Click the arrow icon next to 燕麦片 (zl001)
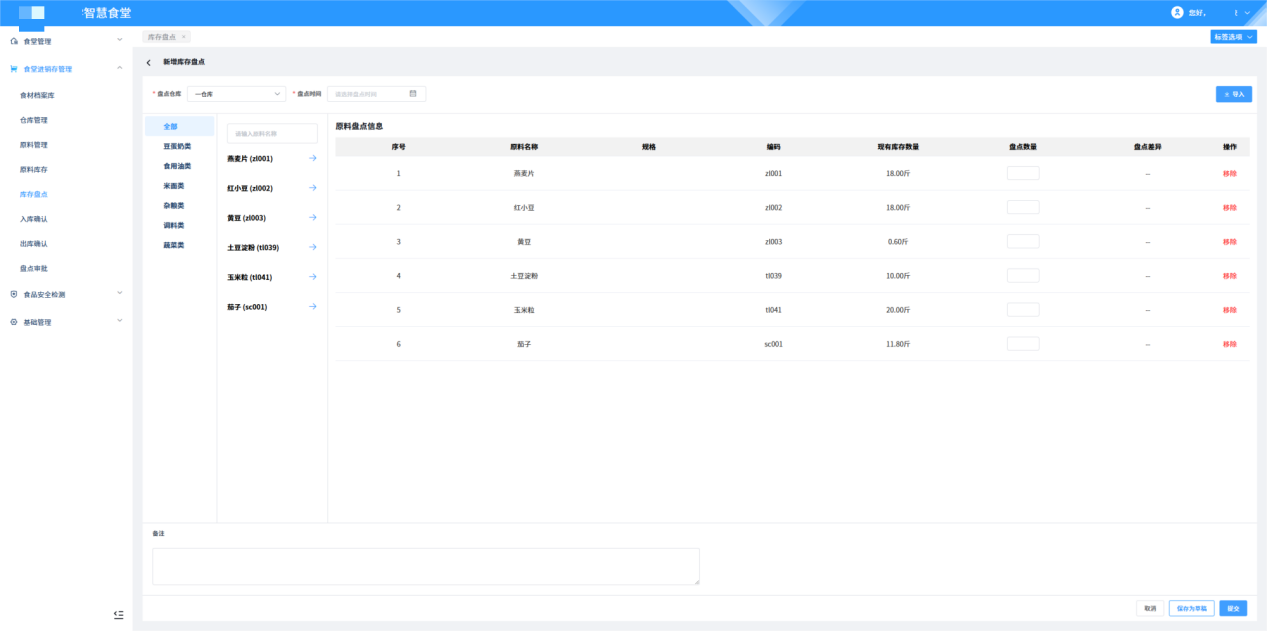Screen dimensions: 1267x631 tap(312, 158)
